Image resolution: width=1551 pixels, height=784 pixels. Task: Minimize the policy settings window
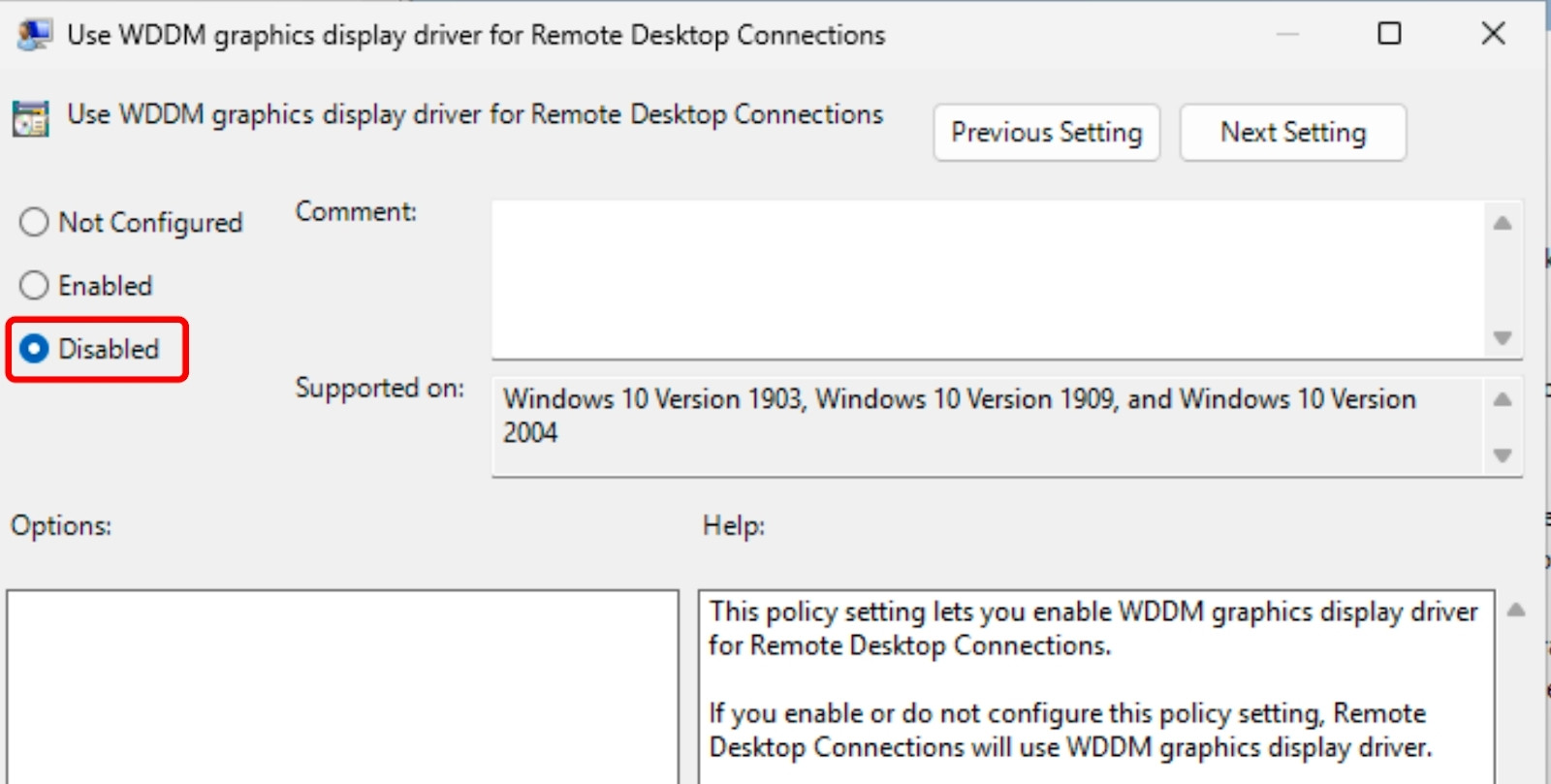coord(1287,34)
